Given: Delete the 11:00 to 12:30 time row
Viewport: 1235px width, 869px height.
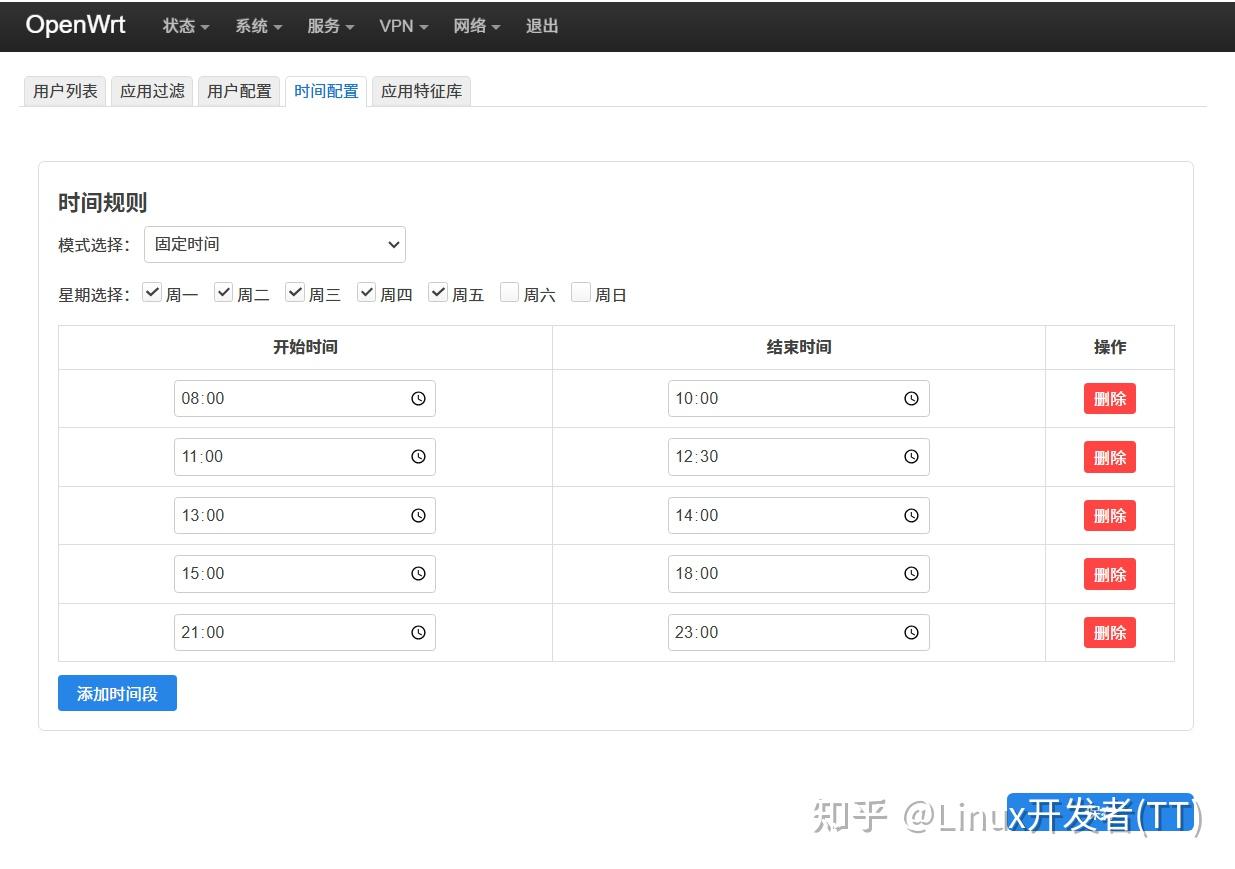Looking at the screenshot, I should (1110, 458).
